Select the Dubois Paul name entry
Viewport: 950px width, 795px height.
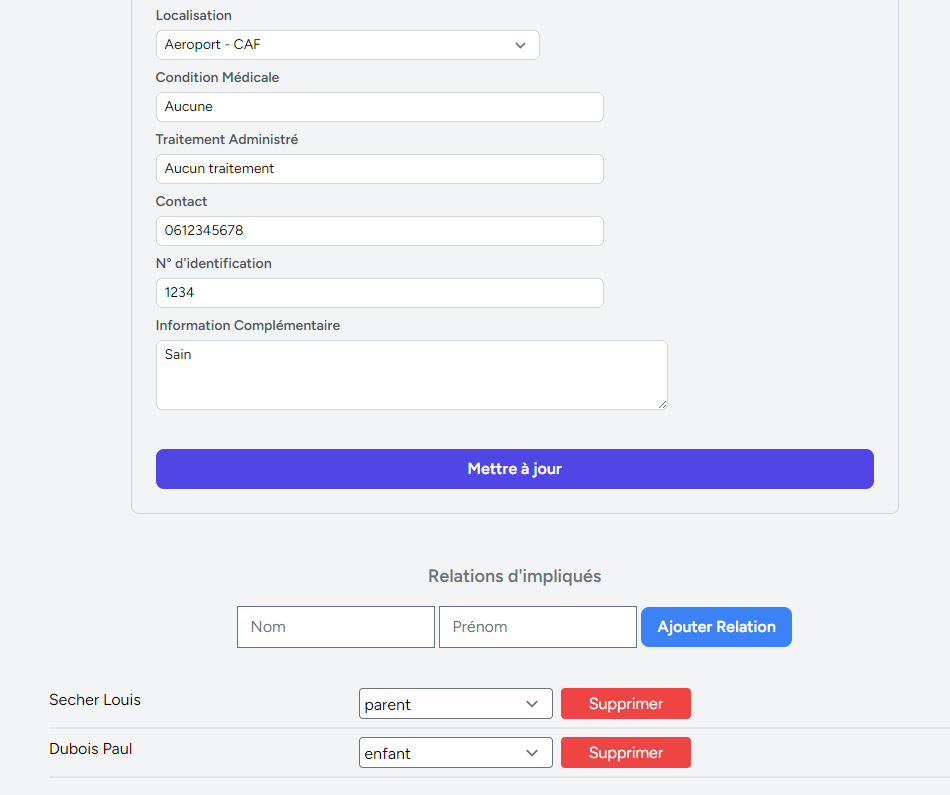point(91,749)
